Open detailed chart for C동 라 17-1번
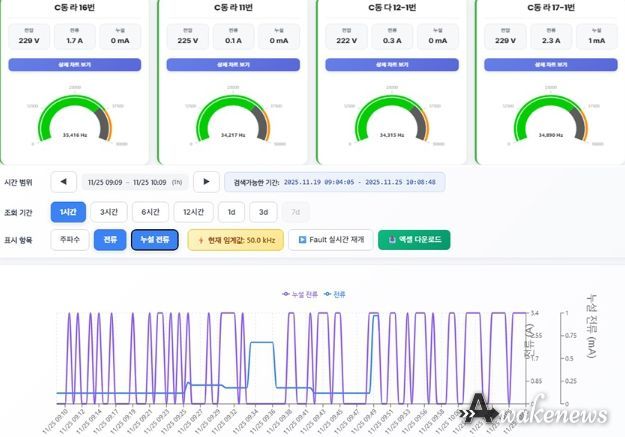 [546, 65]
